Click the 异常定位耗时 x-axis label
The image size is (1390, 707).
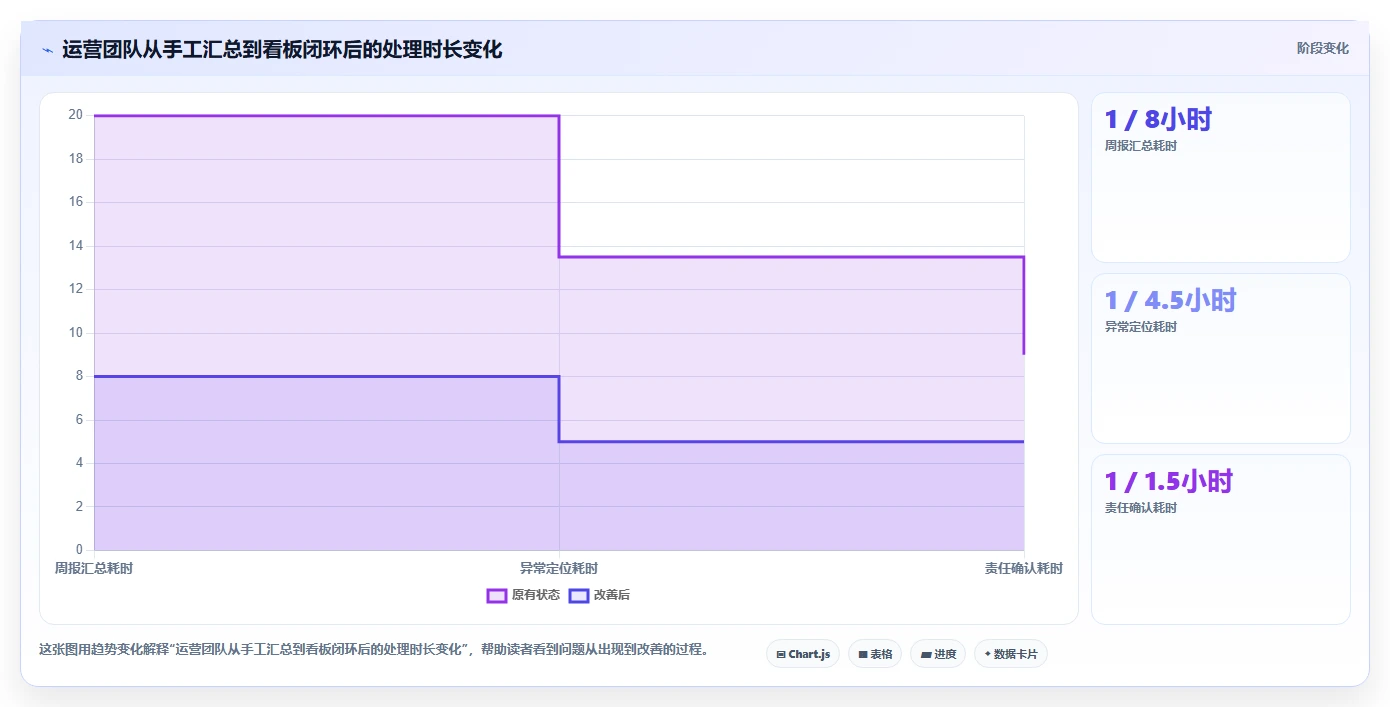[559, 568]
